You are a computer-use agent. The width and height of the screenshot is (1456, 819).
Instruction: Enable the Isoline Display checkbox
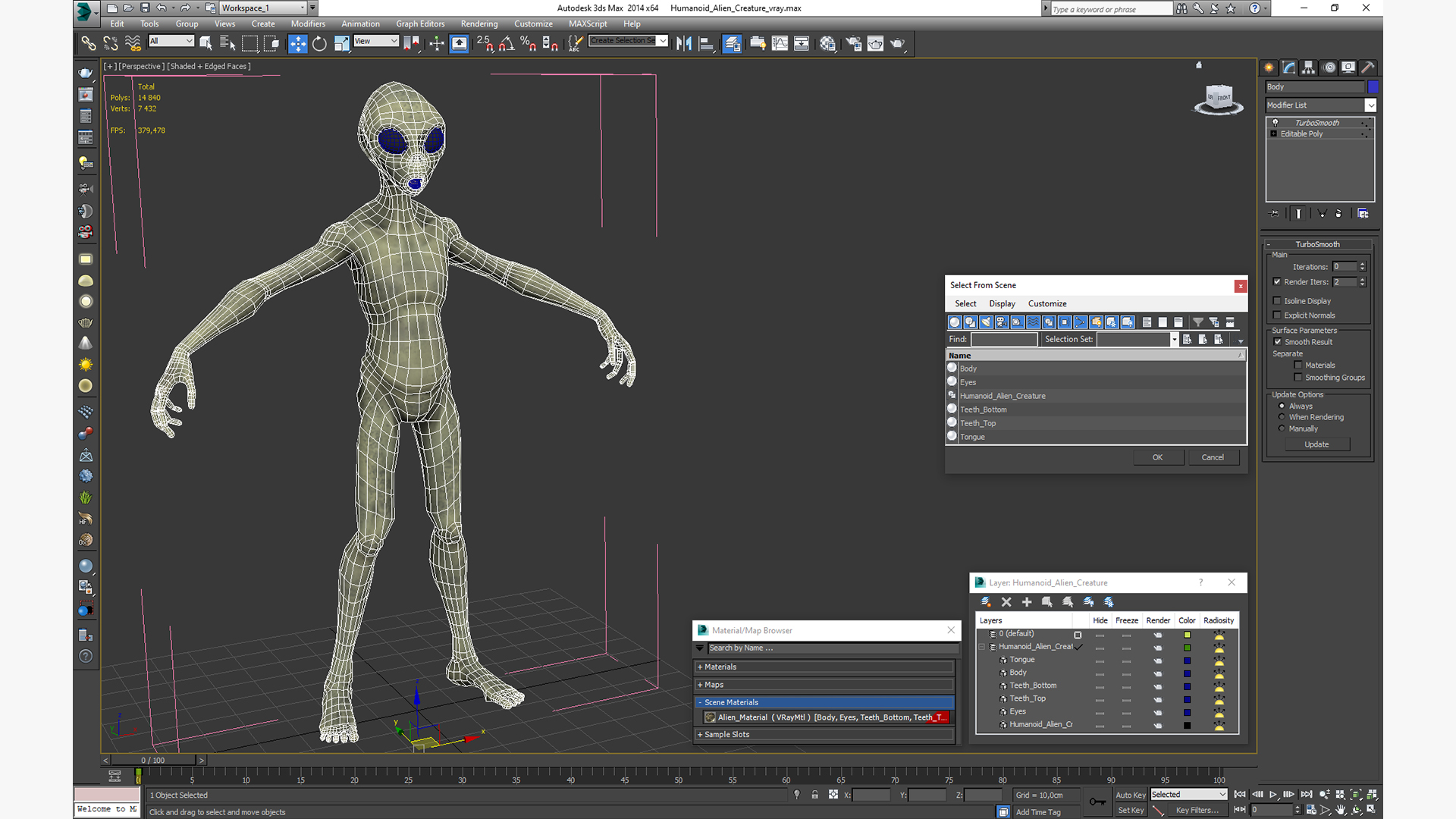[1277, 301]
